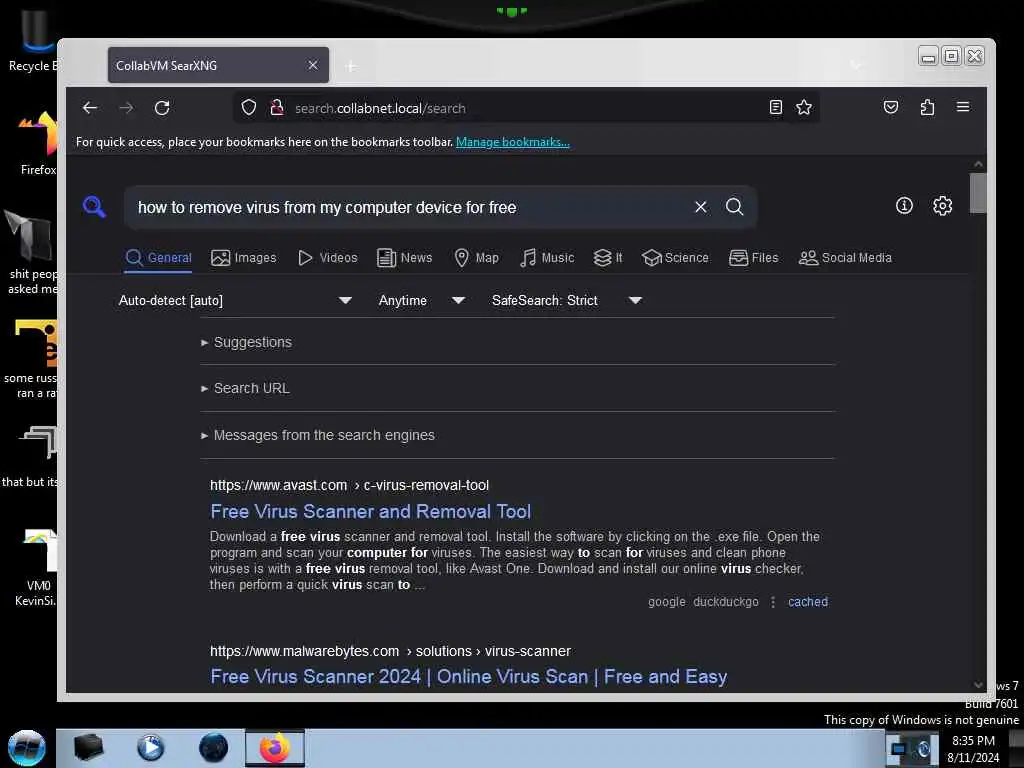Go back with the browser back arrow
Screen dimensions: 1024x768
click(90, 108)
